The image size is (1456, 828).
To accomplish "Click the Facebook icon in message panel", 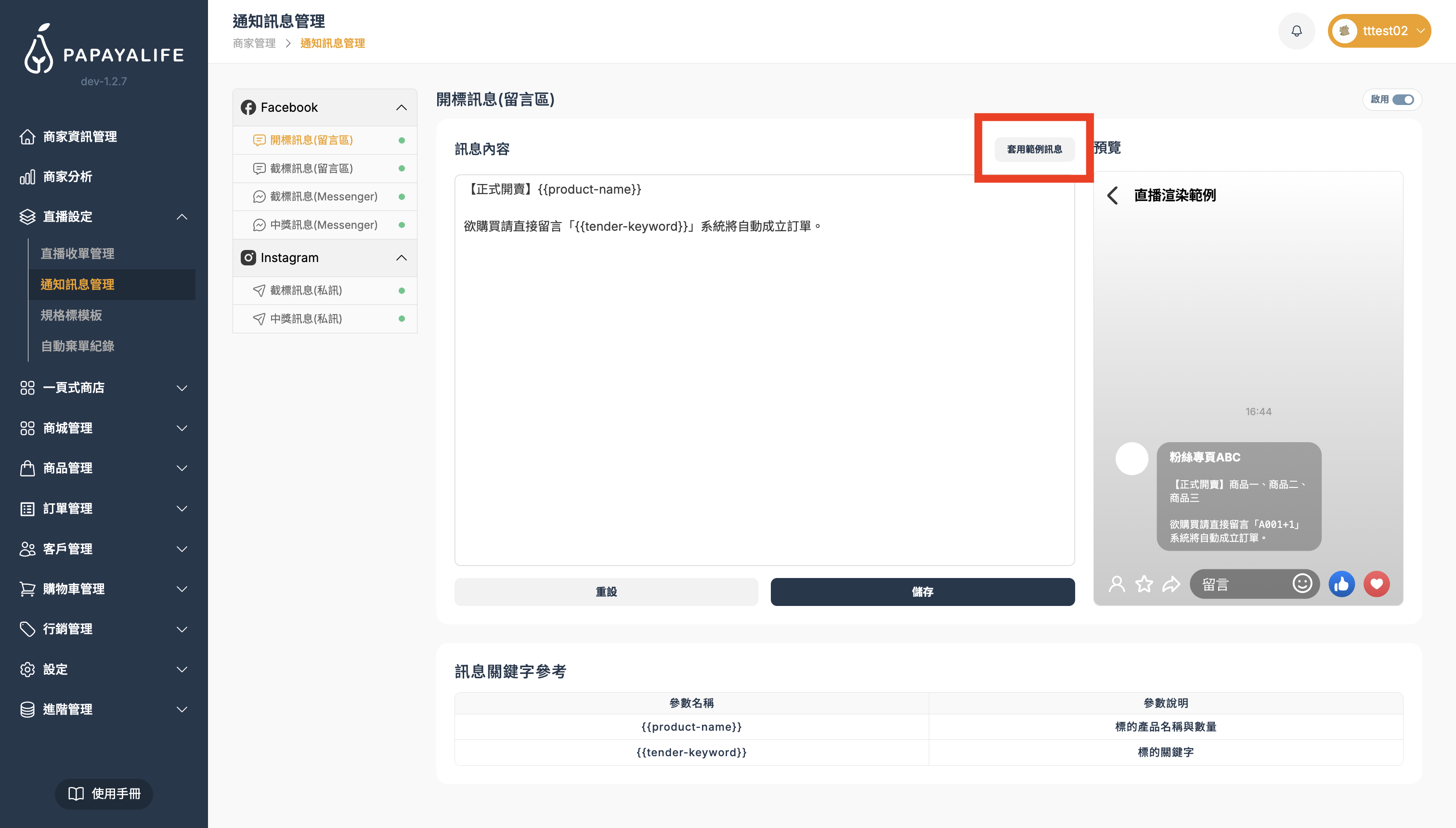I will tap(248, 107).
